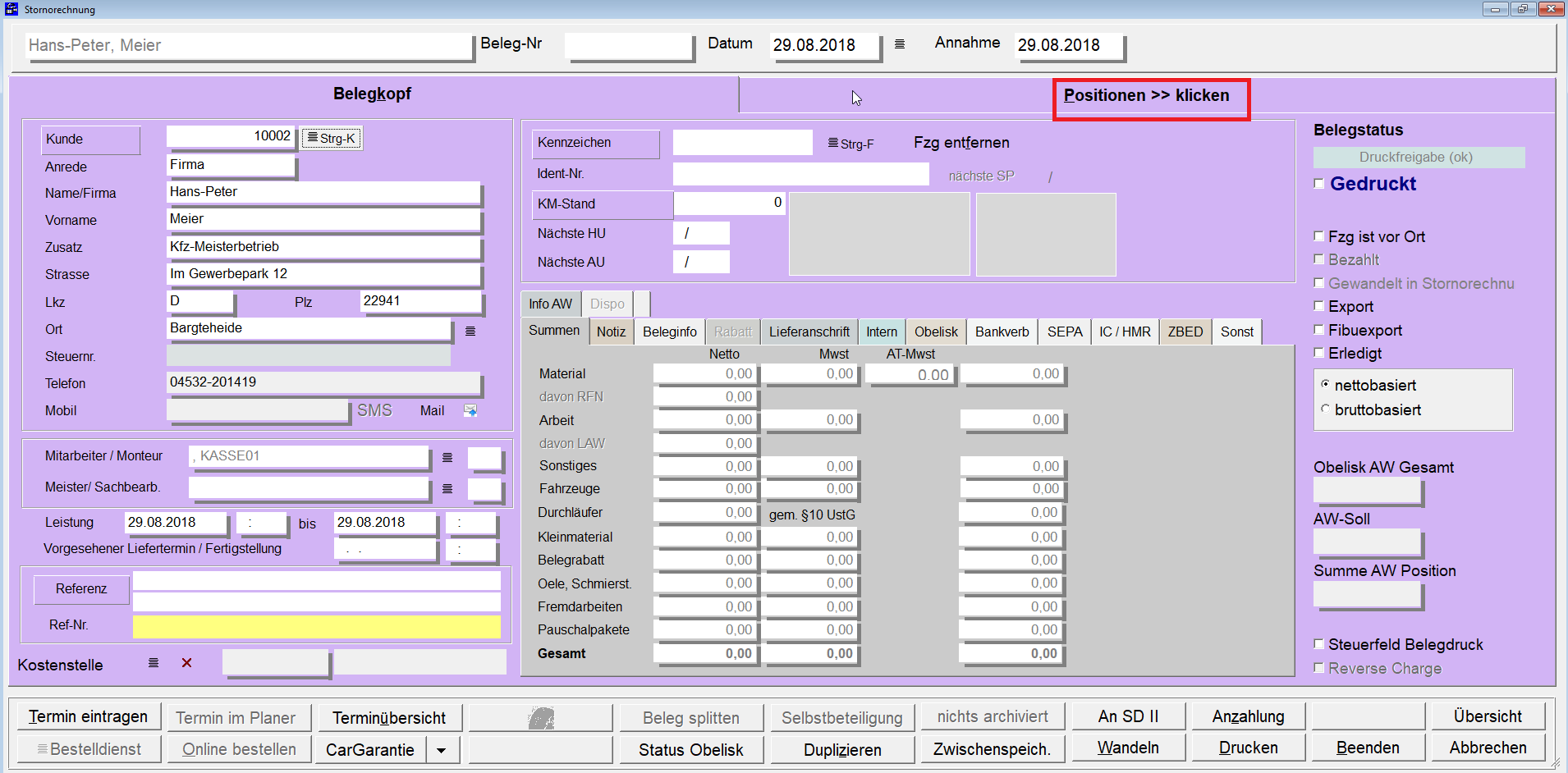Click the greyed icon button in bottom toolbar

(x=541, y=717)
